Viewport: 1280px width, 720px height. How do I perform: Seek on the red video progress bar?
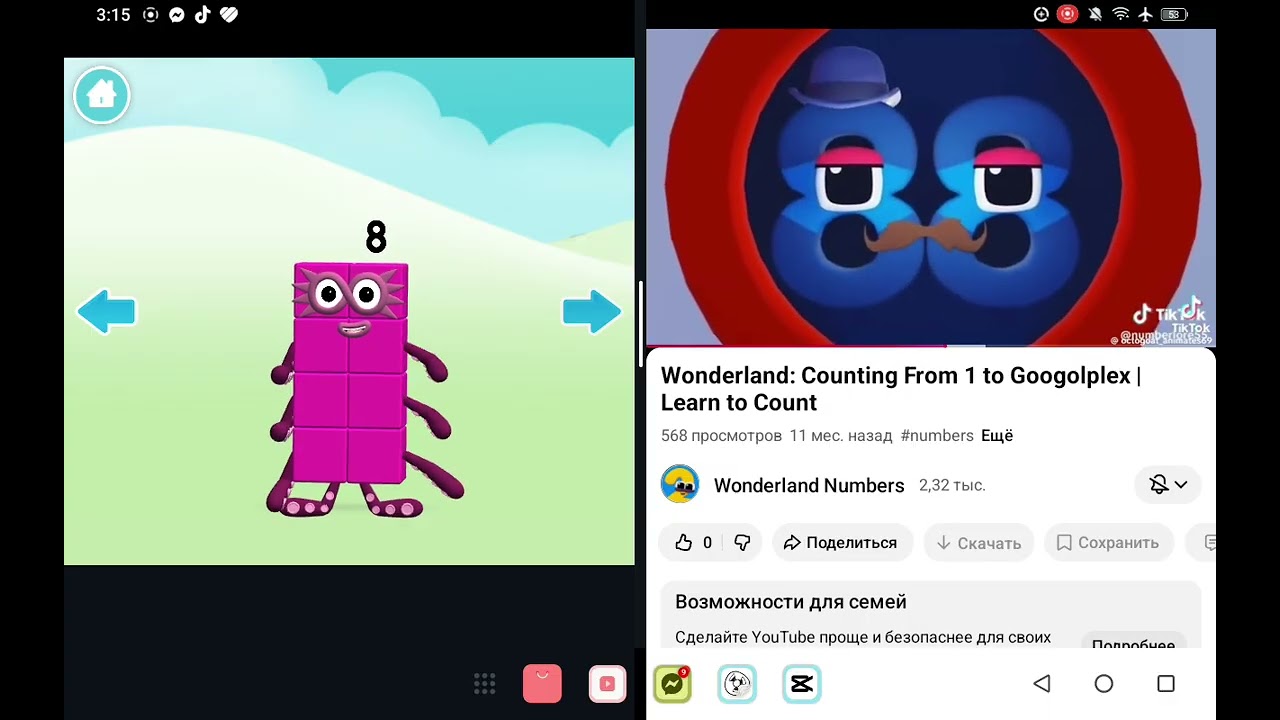[x=931, y=346]
